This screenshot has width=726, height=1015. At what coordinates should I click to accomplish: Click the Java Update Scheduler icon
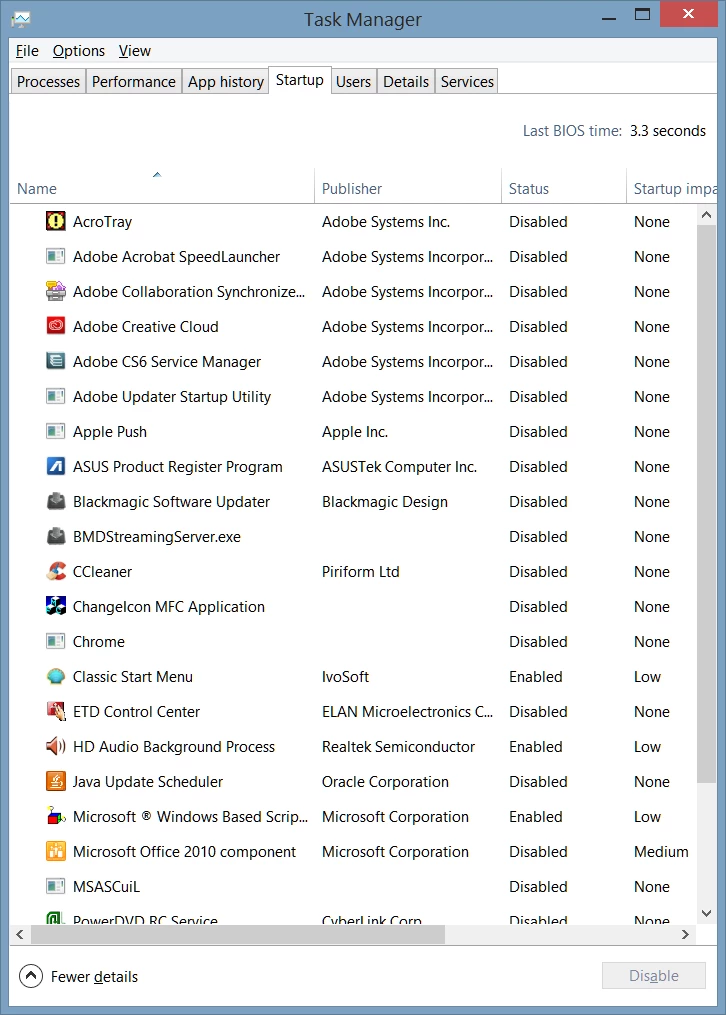(56, 781)
